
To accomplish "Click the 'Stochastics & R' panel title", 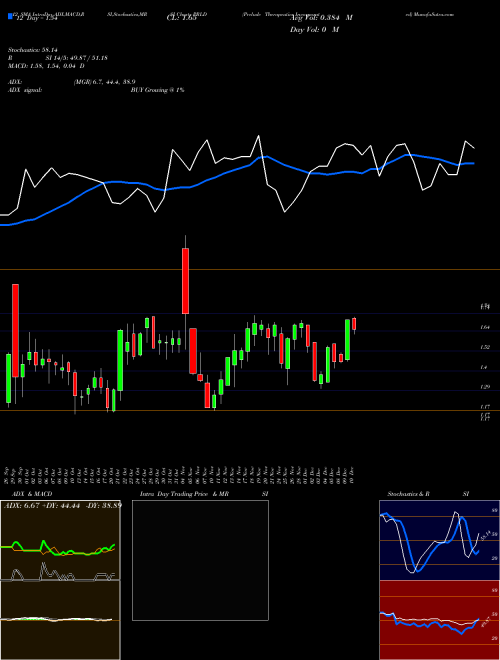I will coord(408,494).
